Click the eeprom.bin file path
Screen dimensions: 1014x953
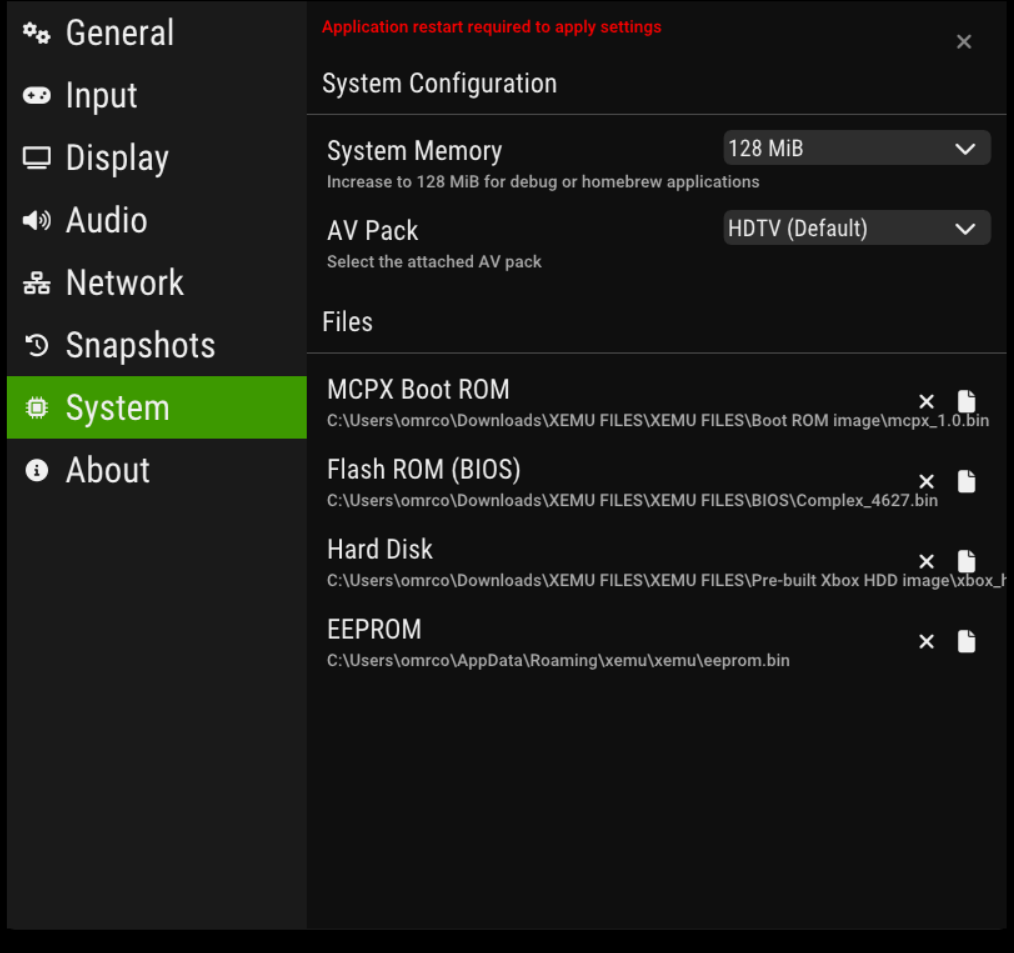coord(558,661)
